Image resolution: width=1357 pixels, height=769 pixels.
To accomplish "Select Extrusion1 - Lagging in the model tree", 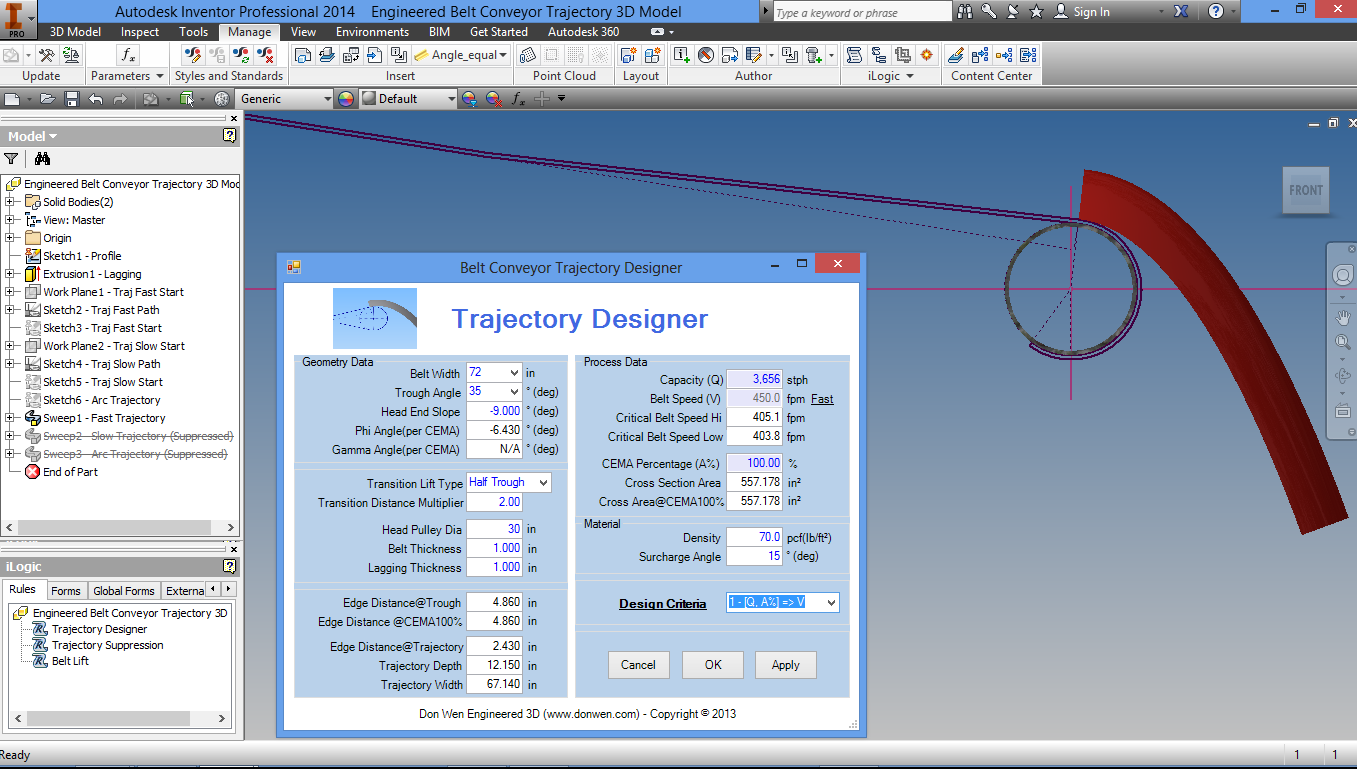I will [92, 274].
